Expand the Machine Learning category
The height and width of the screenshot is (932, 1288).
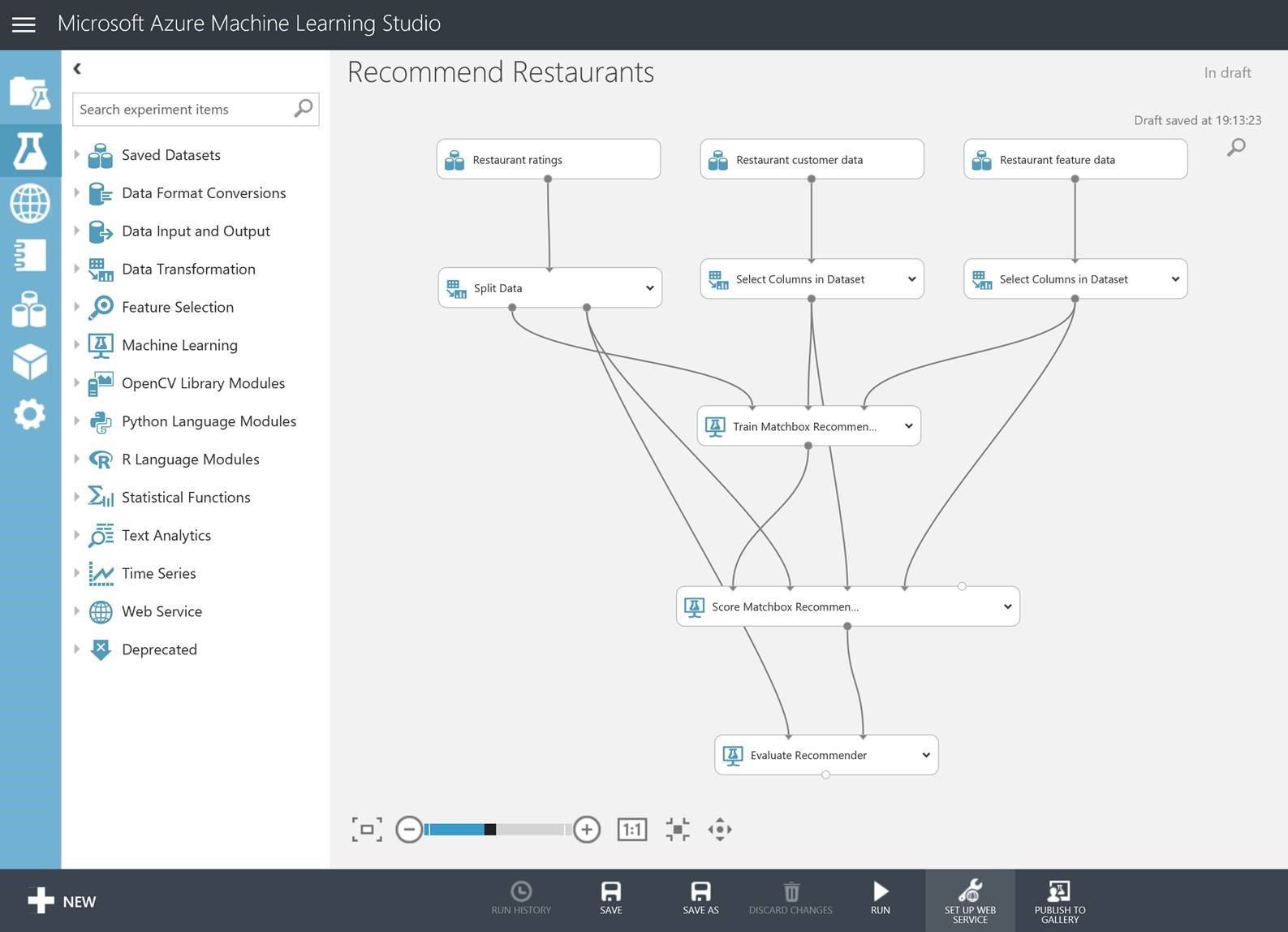pyautogui.click(x=76, y=345)
